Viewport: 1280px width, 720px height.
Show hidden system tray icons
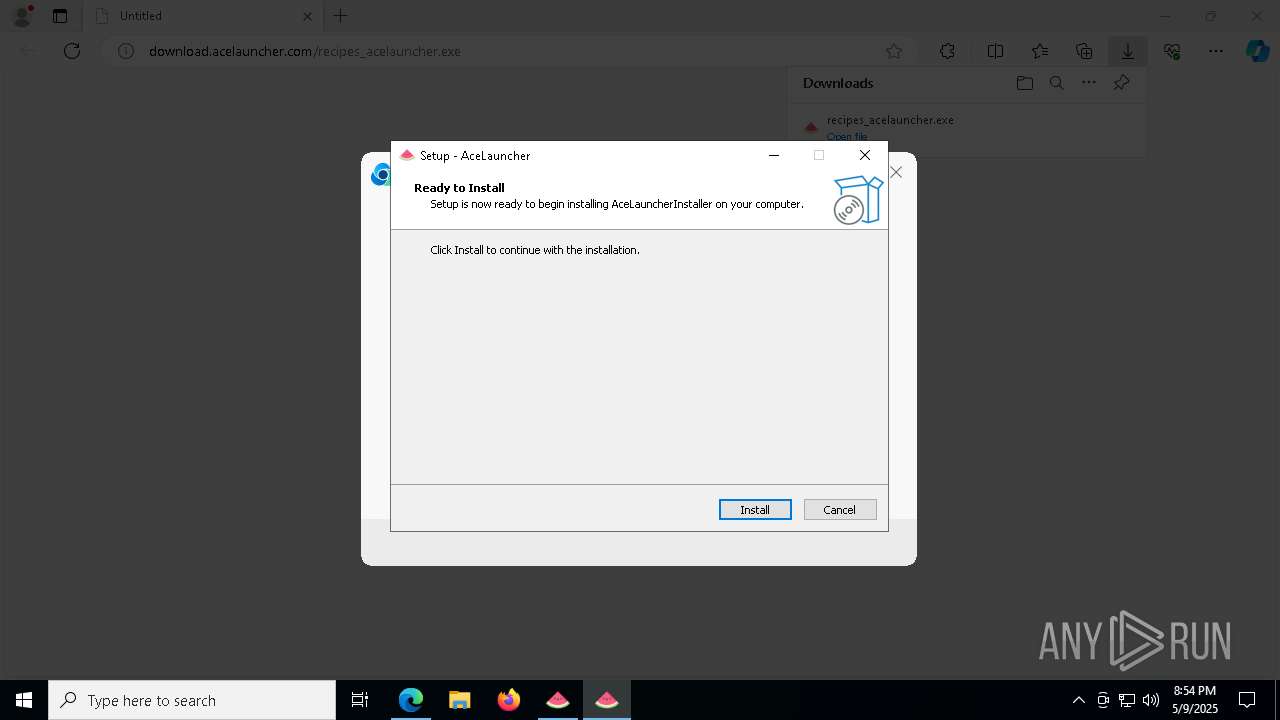[x=1078, y=700]
